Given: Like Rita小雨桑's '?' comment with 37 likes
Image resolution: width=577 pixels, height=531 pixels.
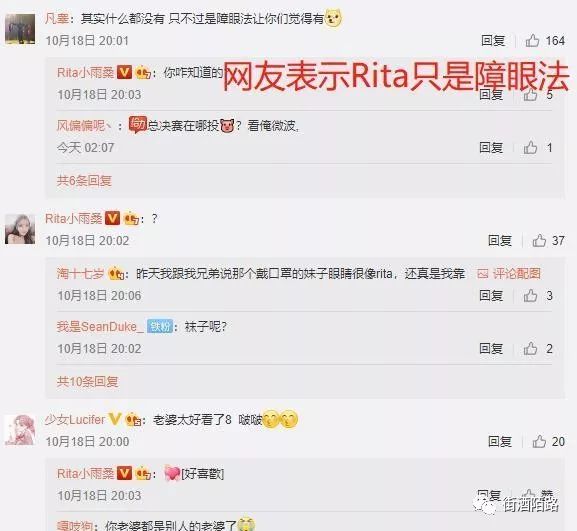Looking at the screenshot, I should click(x=539, y=241).
